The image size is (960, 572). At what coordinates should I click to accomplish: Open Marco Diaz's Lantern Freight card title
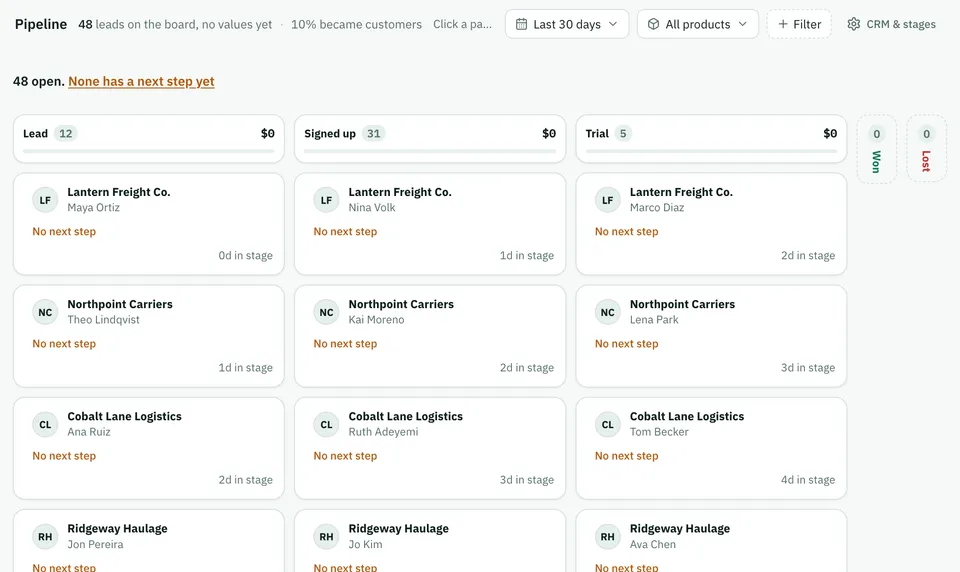[x=681, y=192]
